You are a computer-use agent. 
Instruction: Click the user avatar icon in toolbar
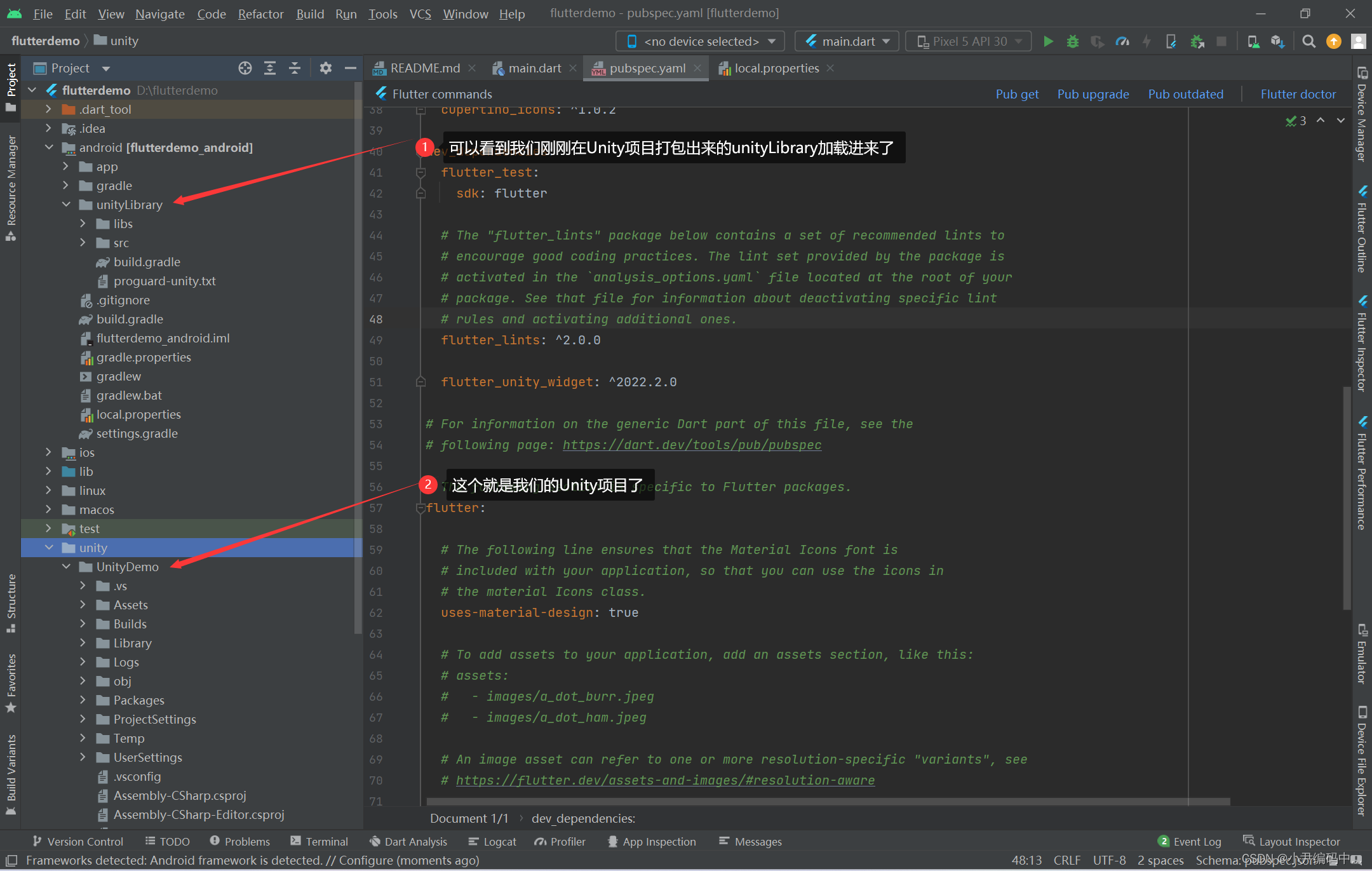click(x=1358, y=41)
